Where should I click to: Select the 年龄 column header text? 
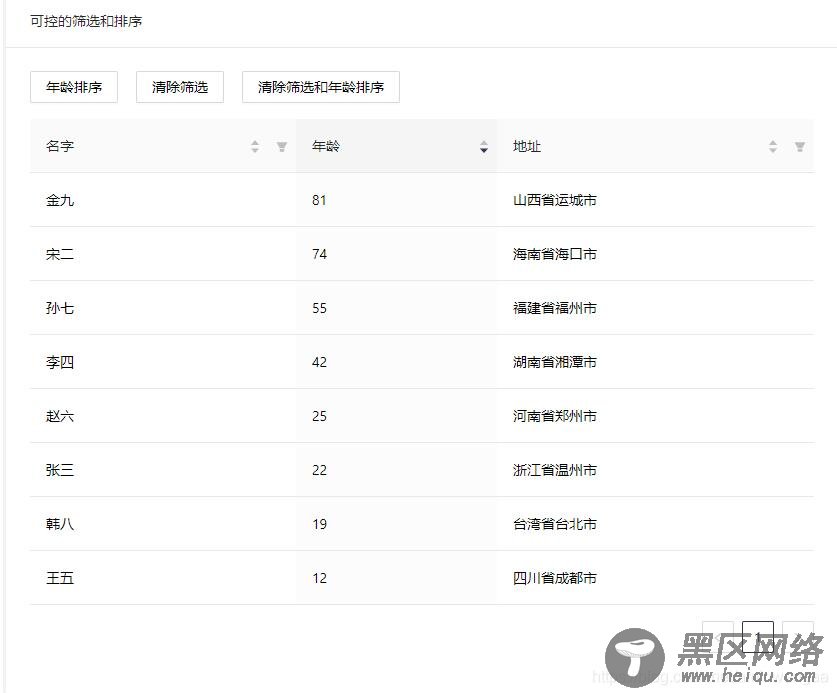(326, 146)
